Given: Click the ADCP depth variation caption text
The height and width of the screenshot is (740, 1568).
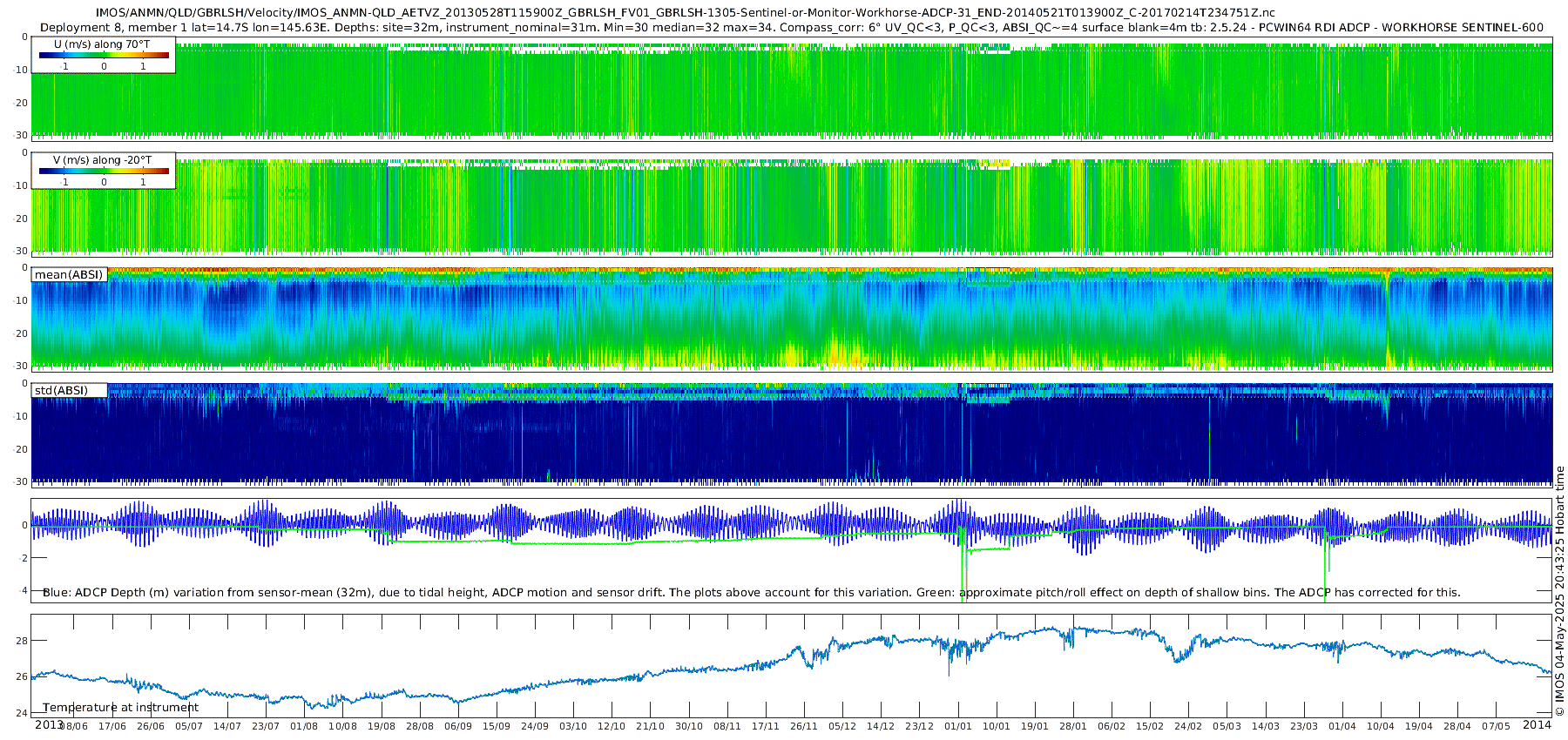Looking at the screenshot, I should [751, 592].
